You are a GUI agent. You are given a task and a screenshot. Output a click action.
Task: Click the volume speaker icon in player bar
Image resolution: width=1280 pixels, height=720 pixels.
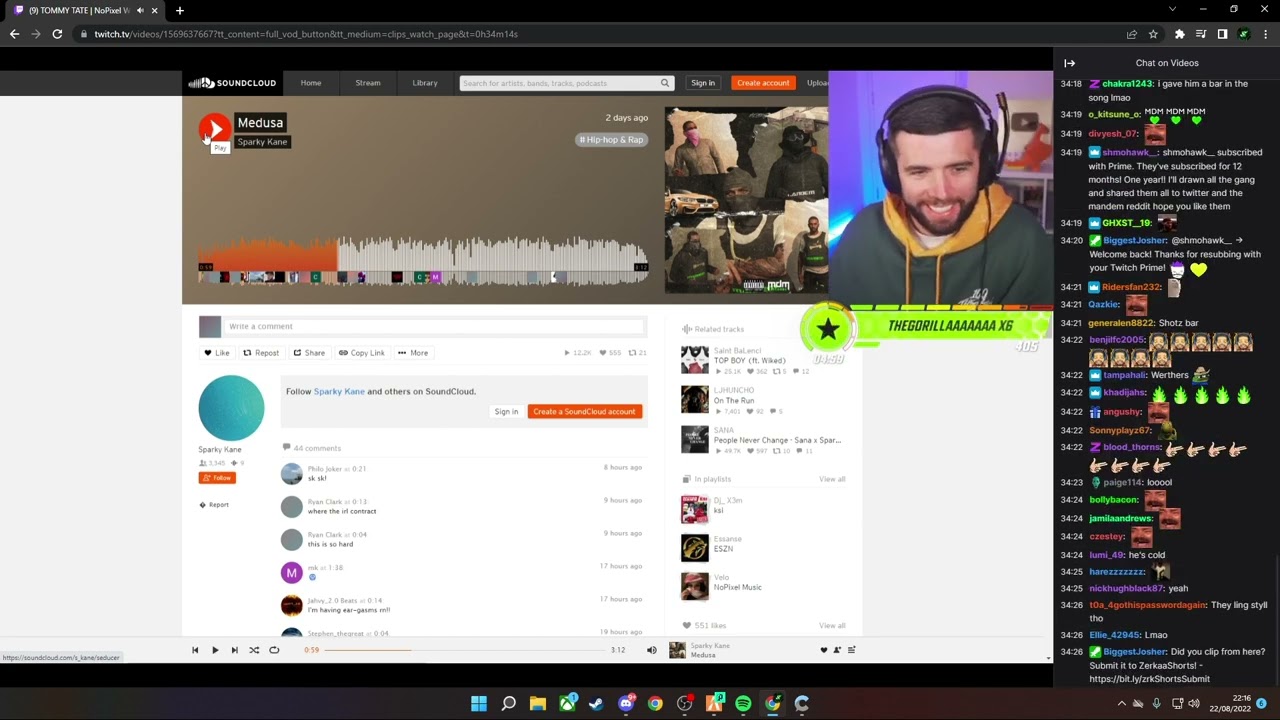[x=652, y=650]
